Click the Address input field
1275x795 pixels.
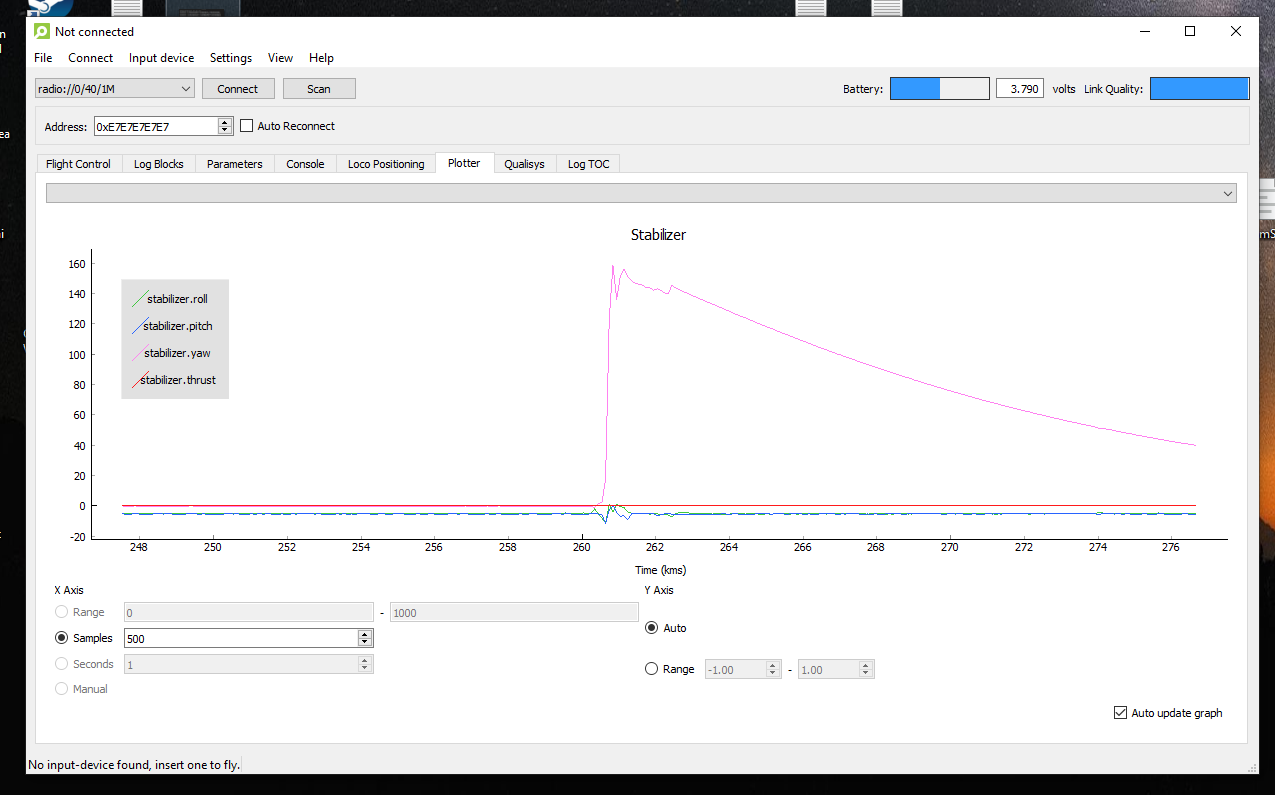[x=155, y=126]
